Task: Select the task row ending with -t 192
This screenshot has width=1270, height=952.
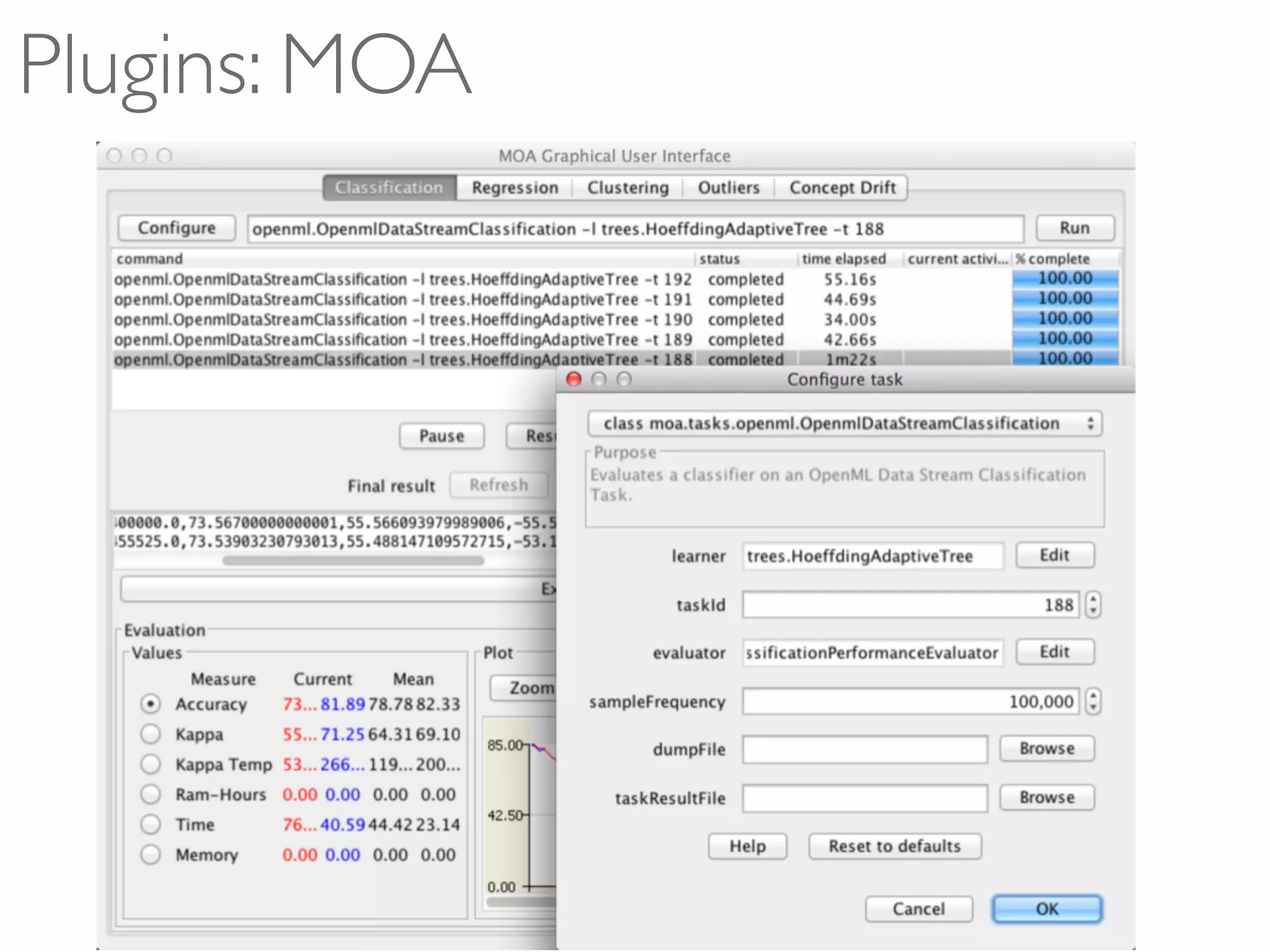Action: (x=615, y=280)
